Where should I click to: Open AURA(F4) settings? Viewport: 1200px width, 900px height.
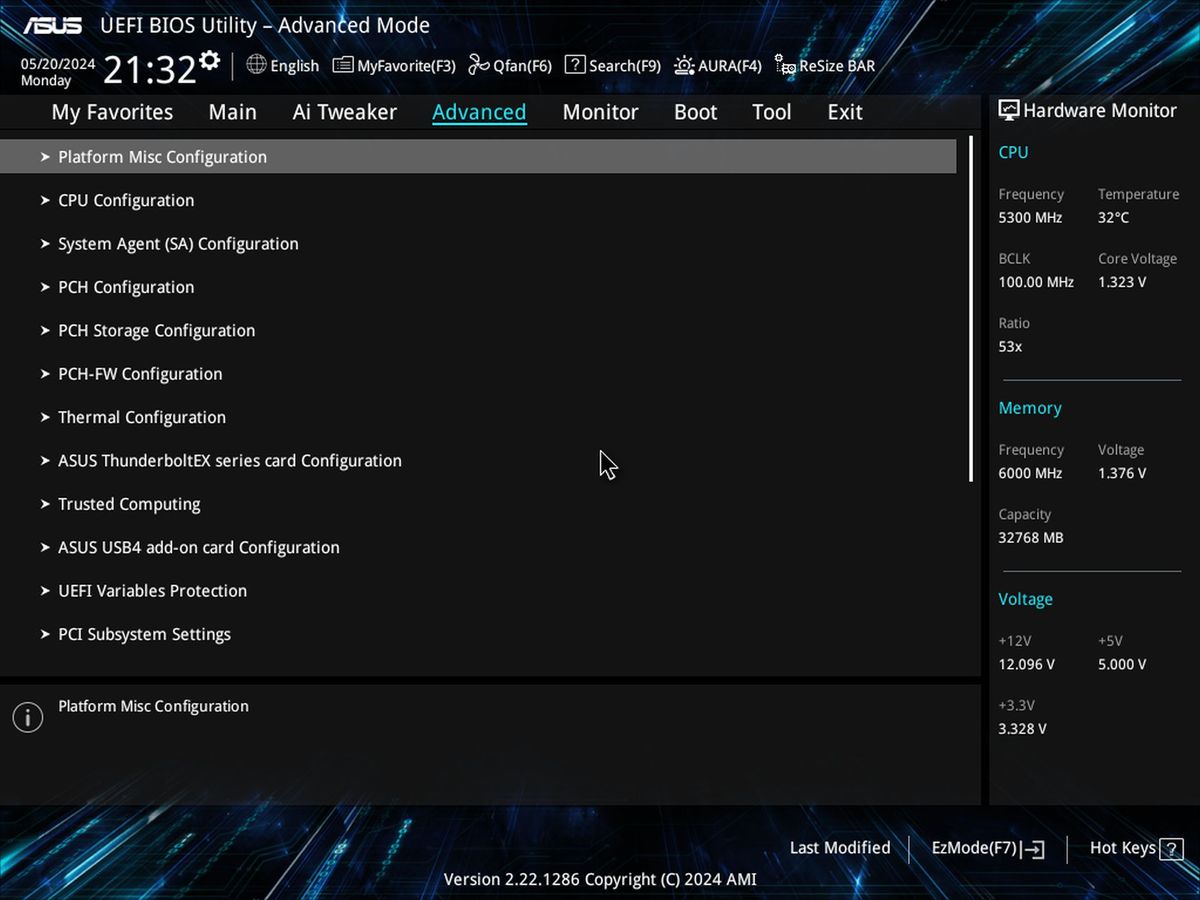718,66
